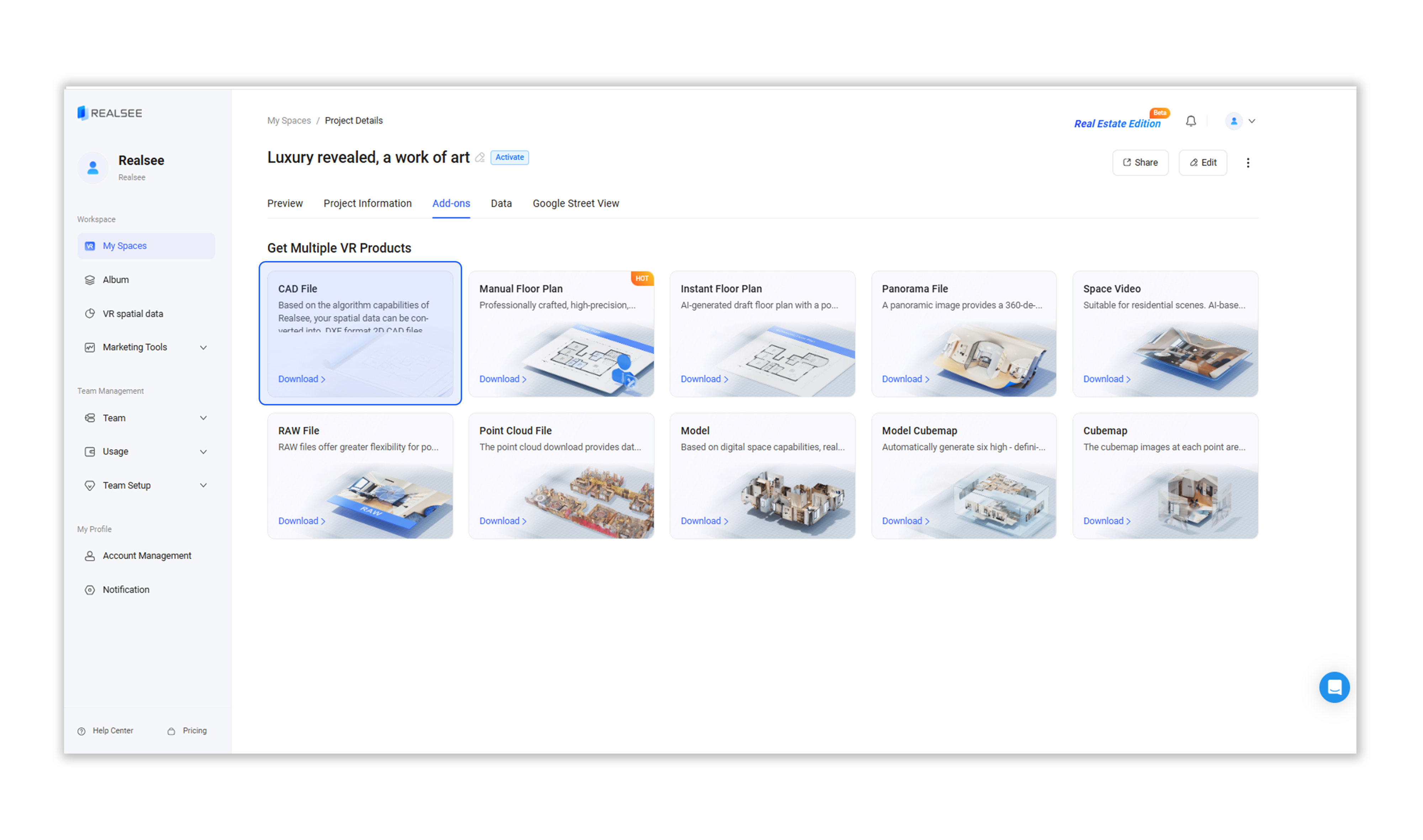Image resolution: width=1423 pixels, height=840 pixels.
Task: Switch to Google Street View tab
Action: click(x=575, y=203)
